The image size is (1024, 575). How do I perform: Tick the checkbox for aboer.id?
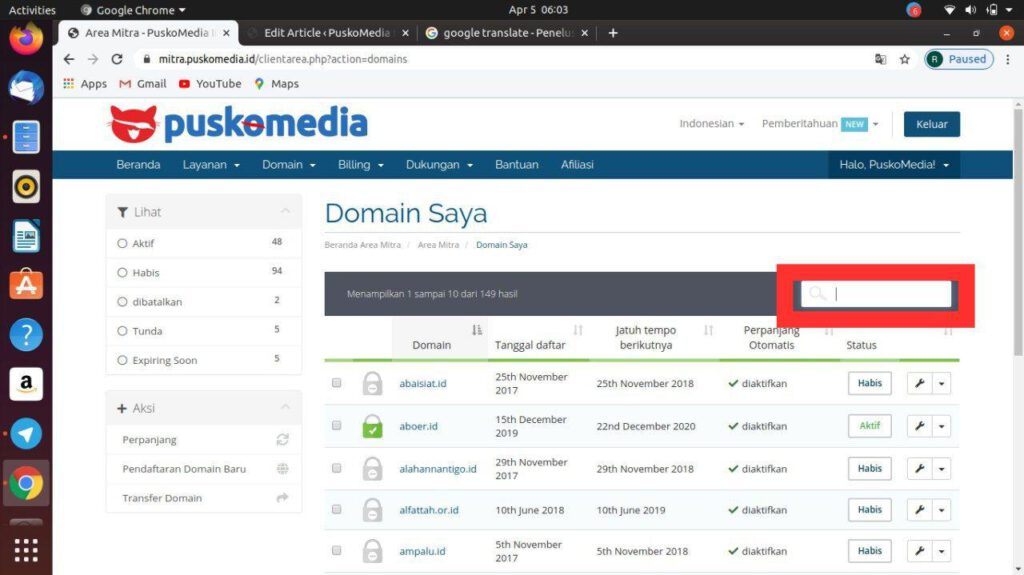[x=336, y=425]
